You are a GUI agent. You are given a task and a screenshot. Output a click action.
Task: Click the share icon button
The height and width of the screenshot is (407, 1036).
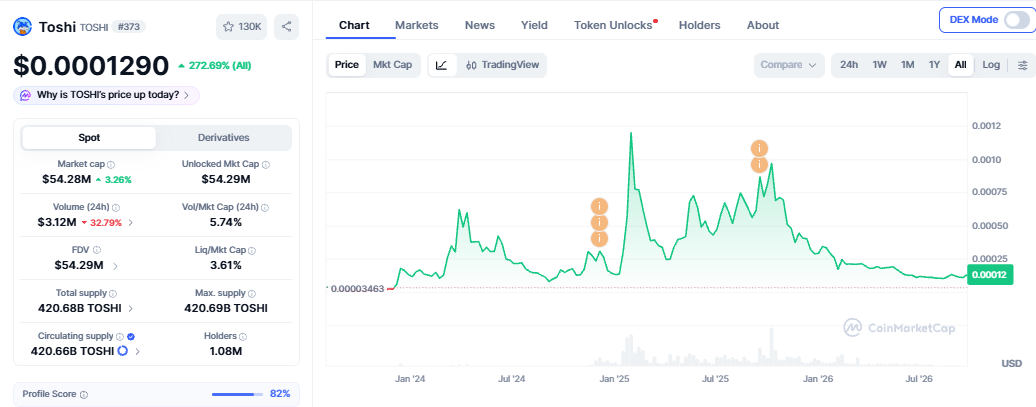pos(287,27)
